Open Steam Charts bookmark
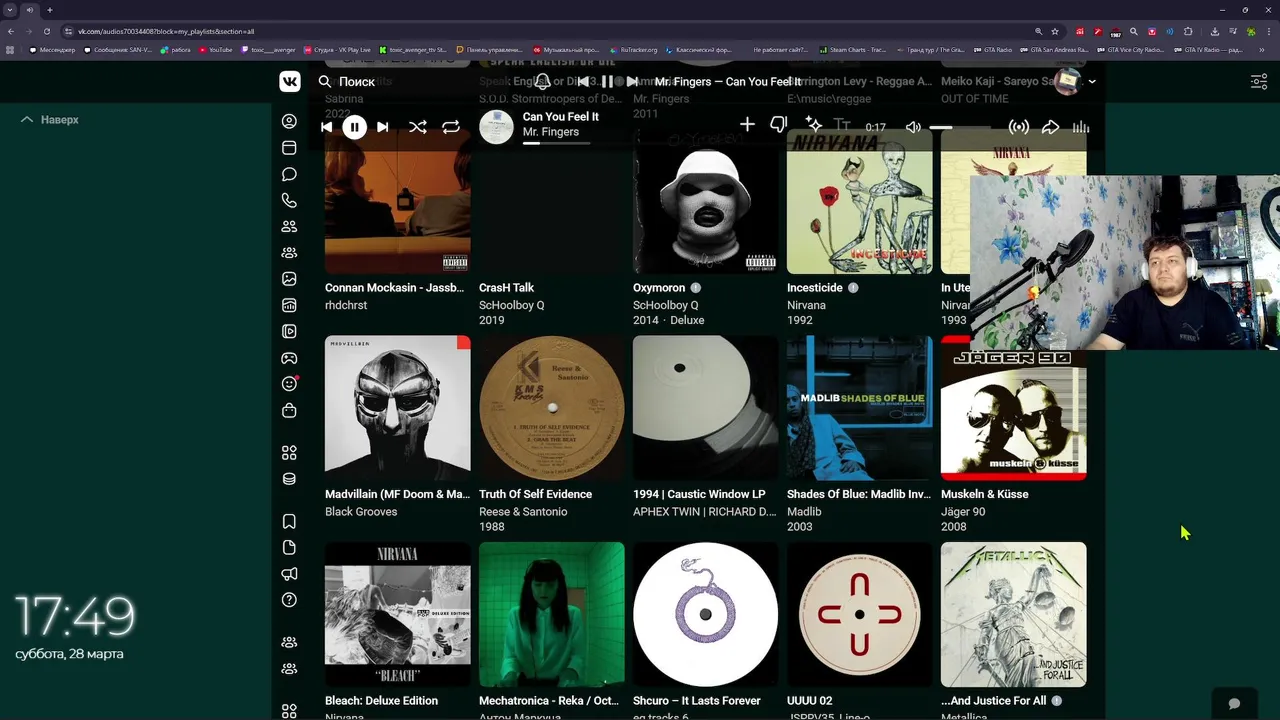 click(x=853, y=50)
